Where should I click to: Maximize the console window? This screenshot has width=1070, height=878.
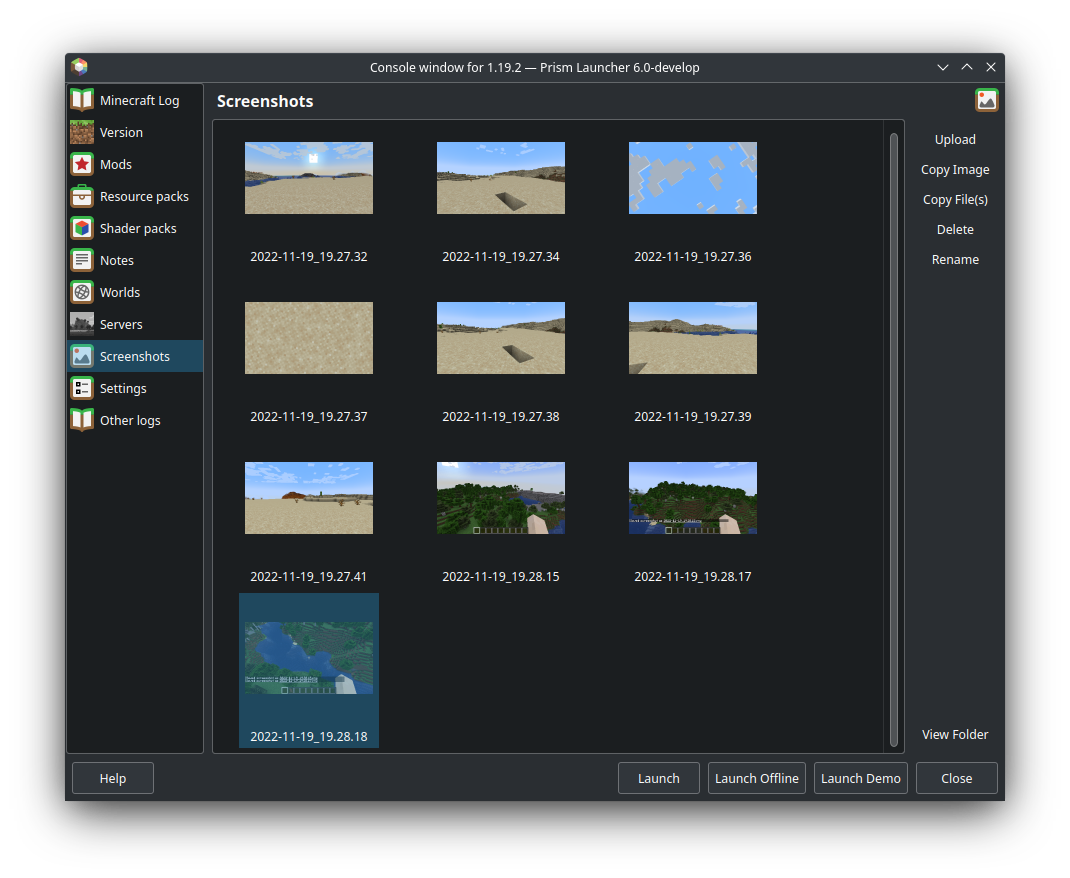pos(967,67)
